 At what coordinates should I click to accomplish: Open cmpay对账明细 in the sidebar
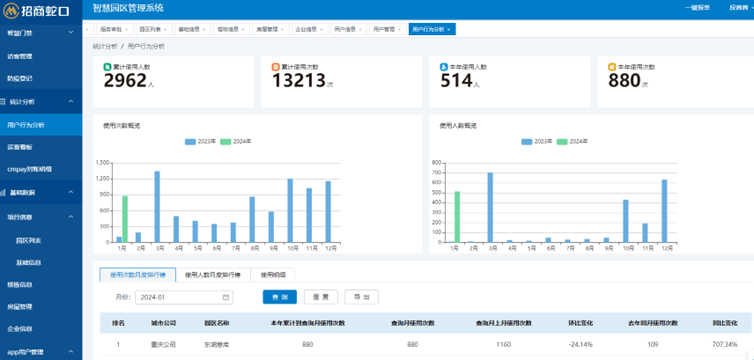pos(41,169)
